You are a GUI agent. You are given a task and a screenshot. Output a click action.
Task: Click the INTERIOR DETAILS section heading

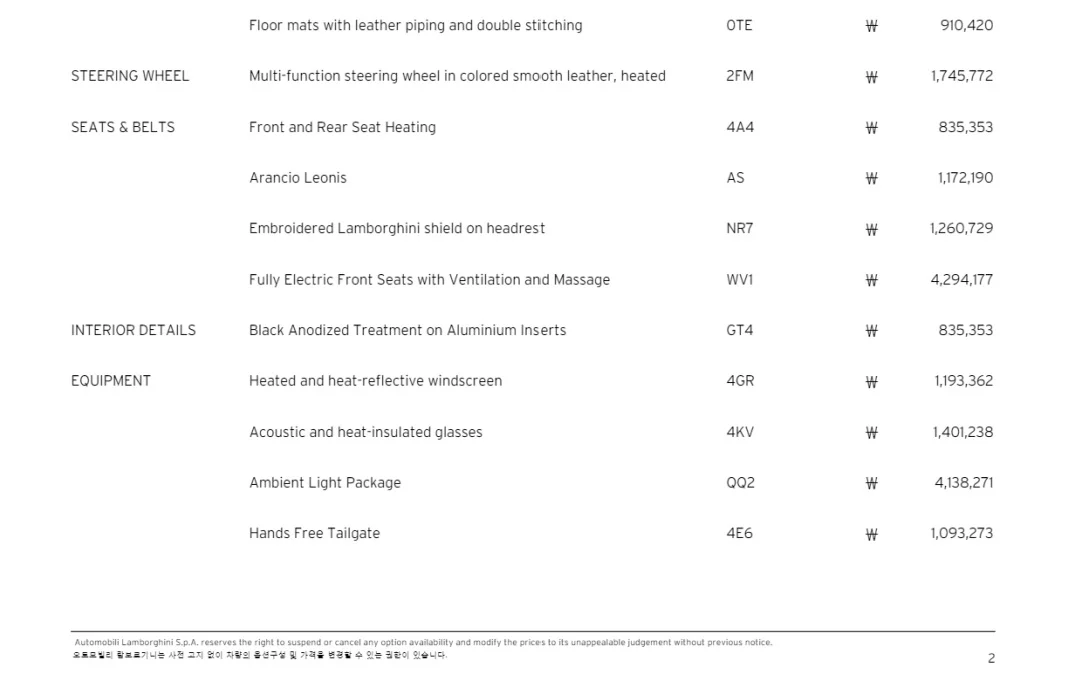133,330
